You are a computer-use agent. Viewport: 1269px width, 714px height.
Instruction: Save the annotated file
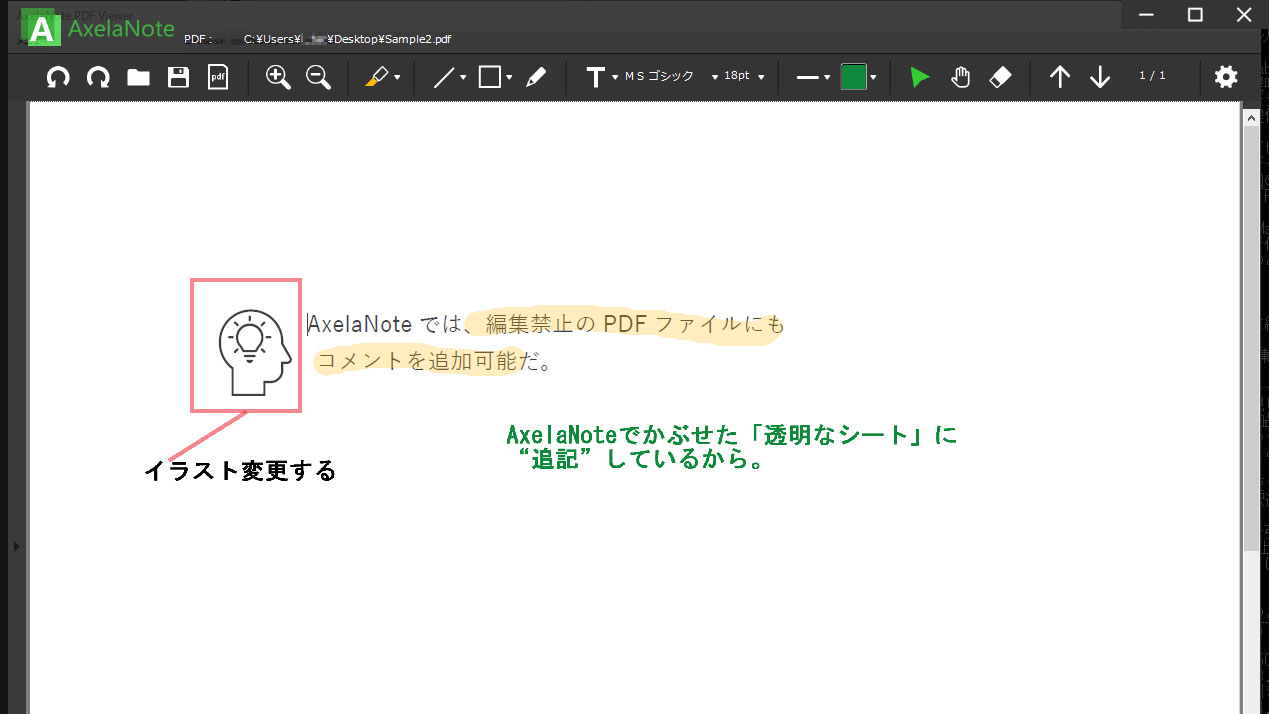(x=178, y=77)
